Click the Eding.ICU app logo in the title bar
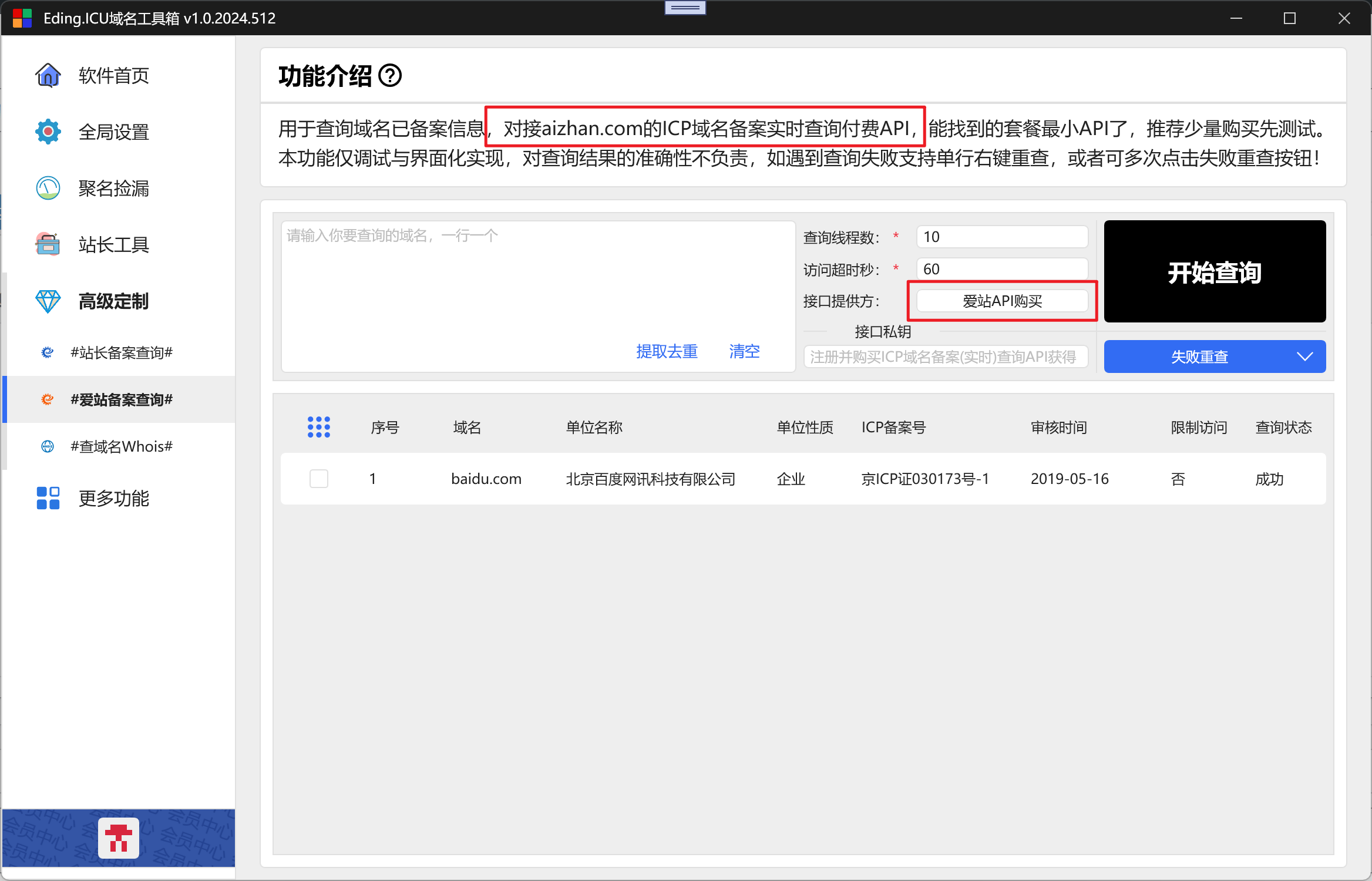Viewport: 1372px width, 881px height. pos(22,18)
